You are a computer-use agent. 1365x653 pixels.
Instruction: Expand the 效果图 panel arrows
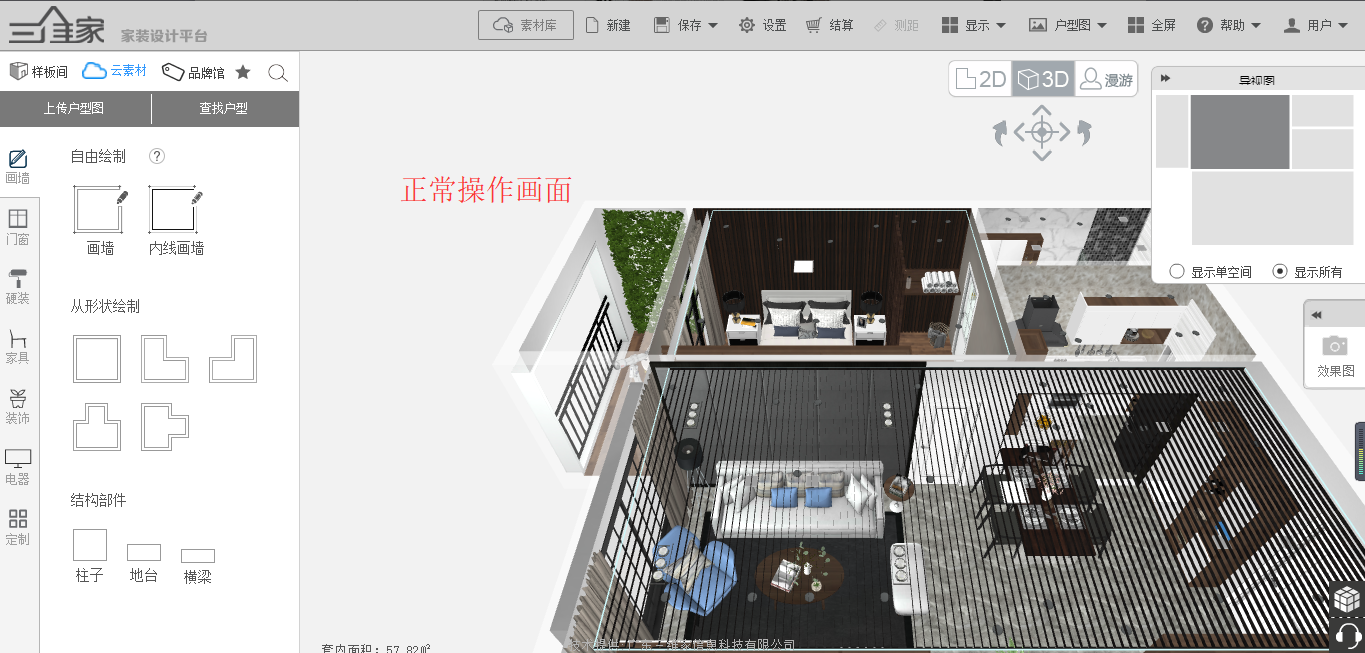1317,315
